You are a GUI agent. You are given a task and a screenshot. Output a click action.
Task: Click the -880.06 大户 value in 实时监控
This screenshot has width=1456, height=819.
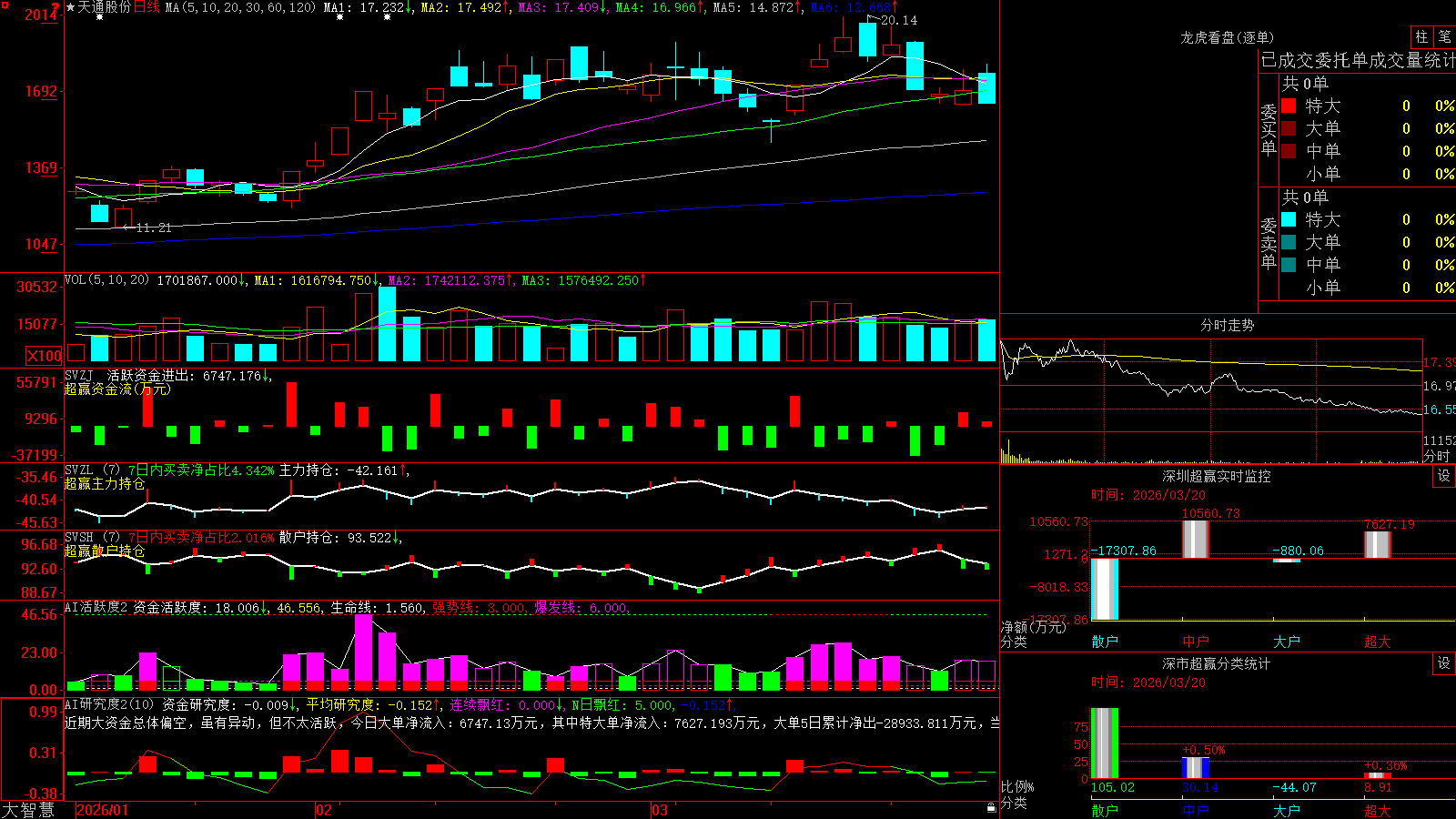[x=1298, y=551]
